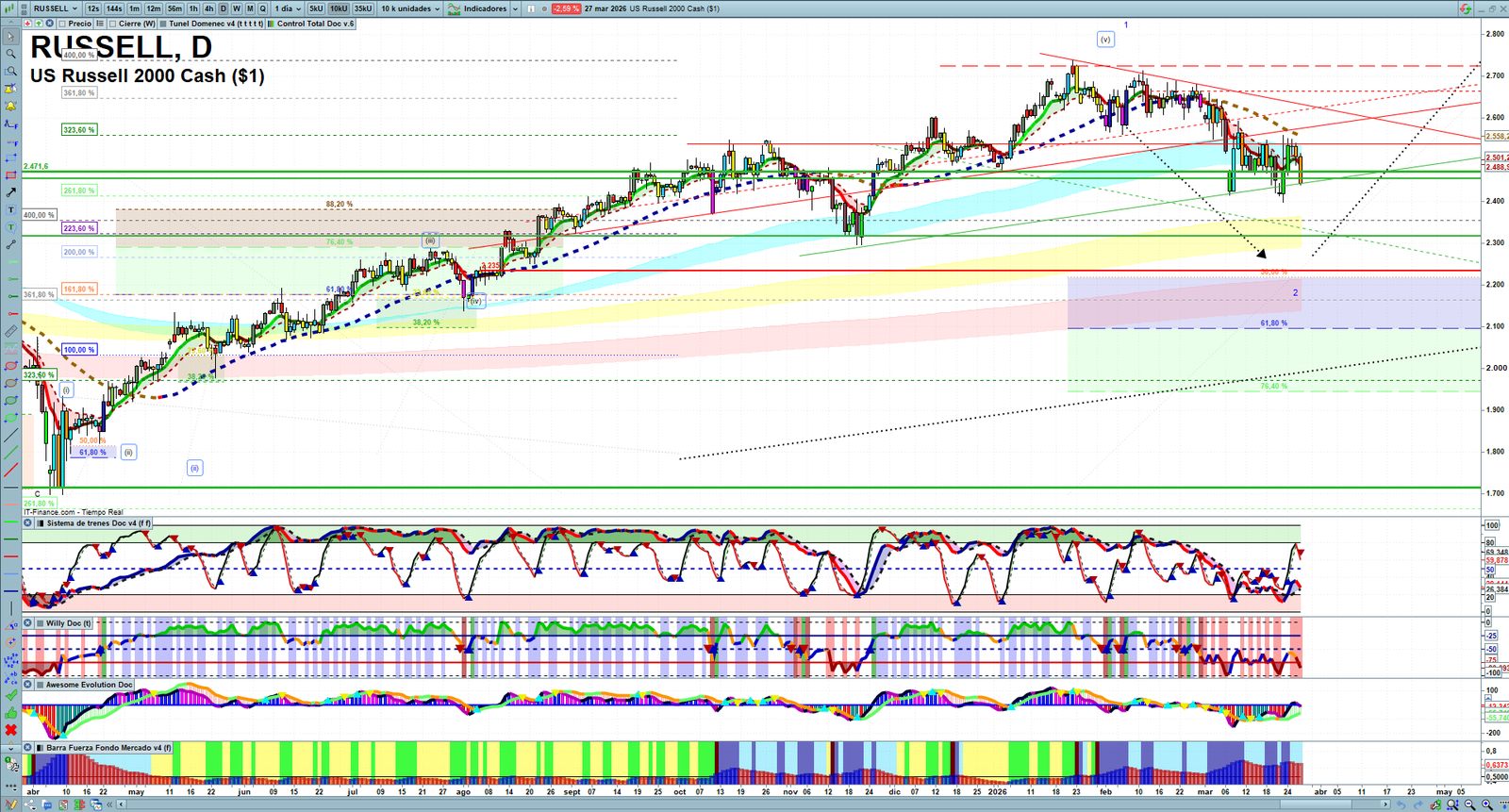Close the Willy Doc indicator panel

[28, 623]
